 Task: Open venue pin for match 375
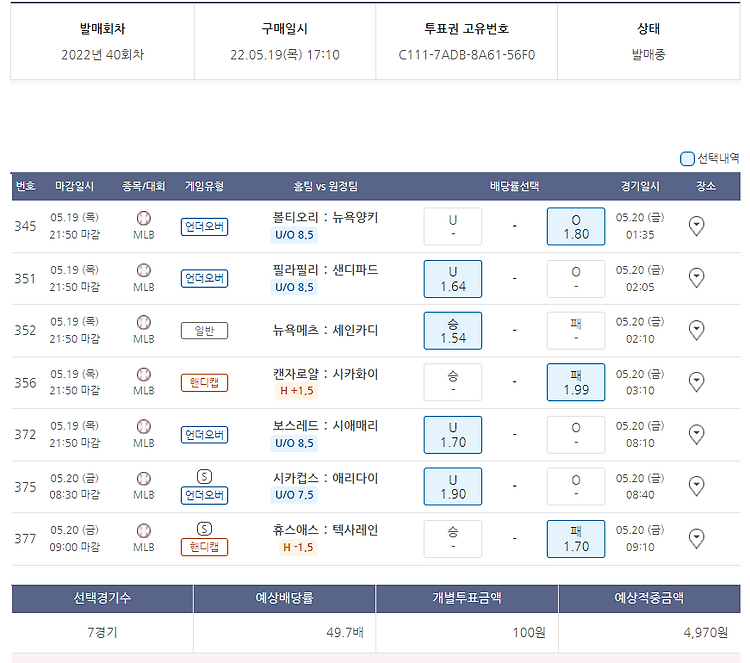click(696, 486)
